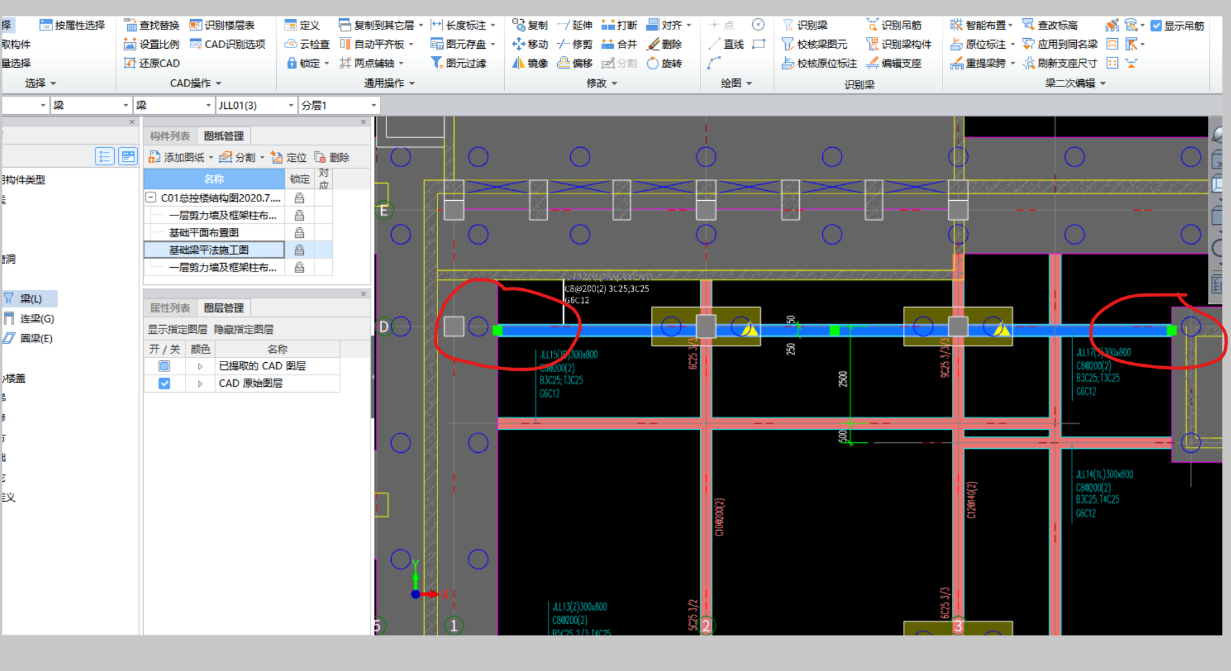The height and width of the screenshot is (671, 1231).
Task: Click 设置比例 set scale tool
Action: pyautogui.click(x=152, y=44)
